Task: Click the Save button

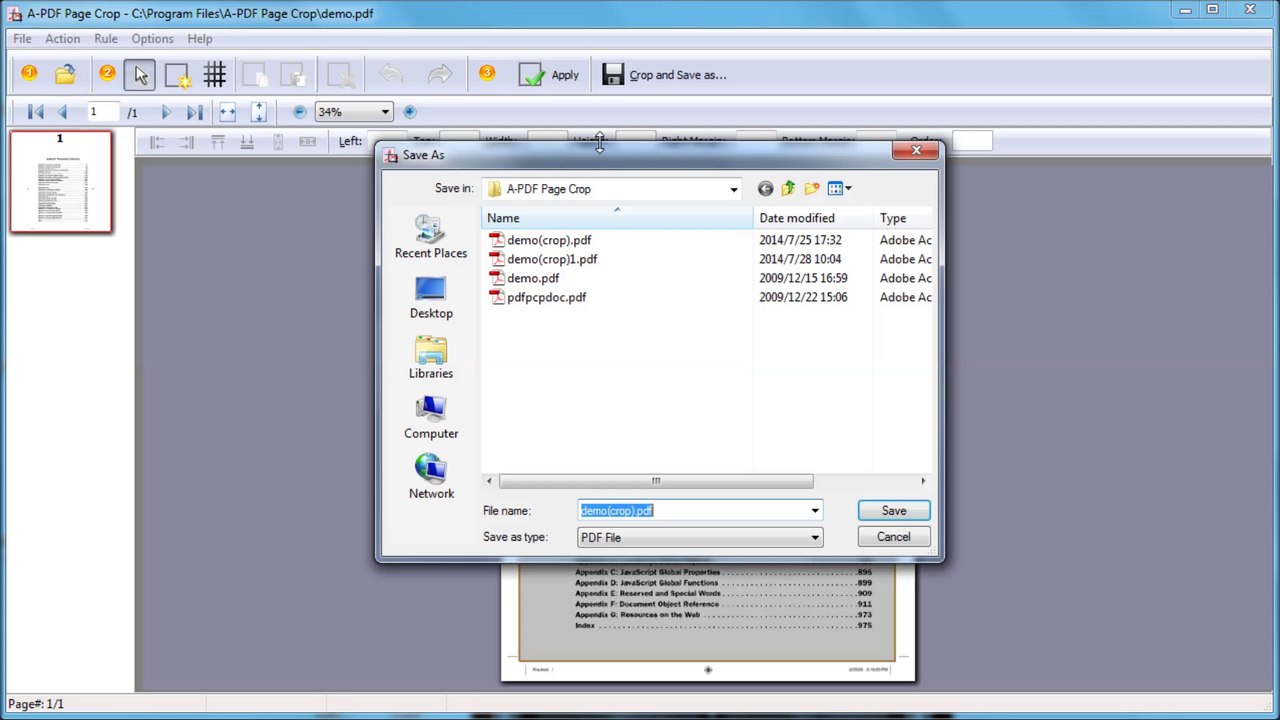Action: pos(894,511)
